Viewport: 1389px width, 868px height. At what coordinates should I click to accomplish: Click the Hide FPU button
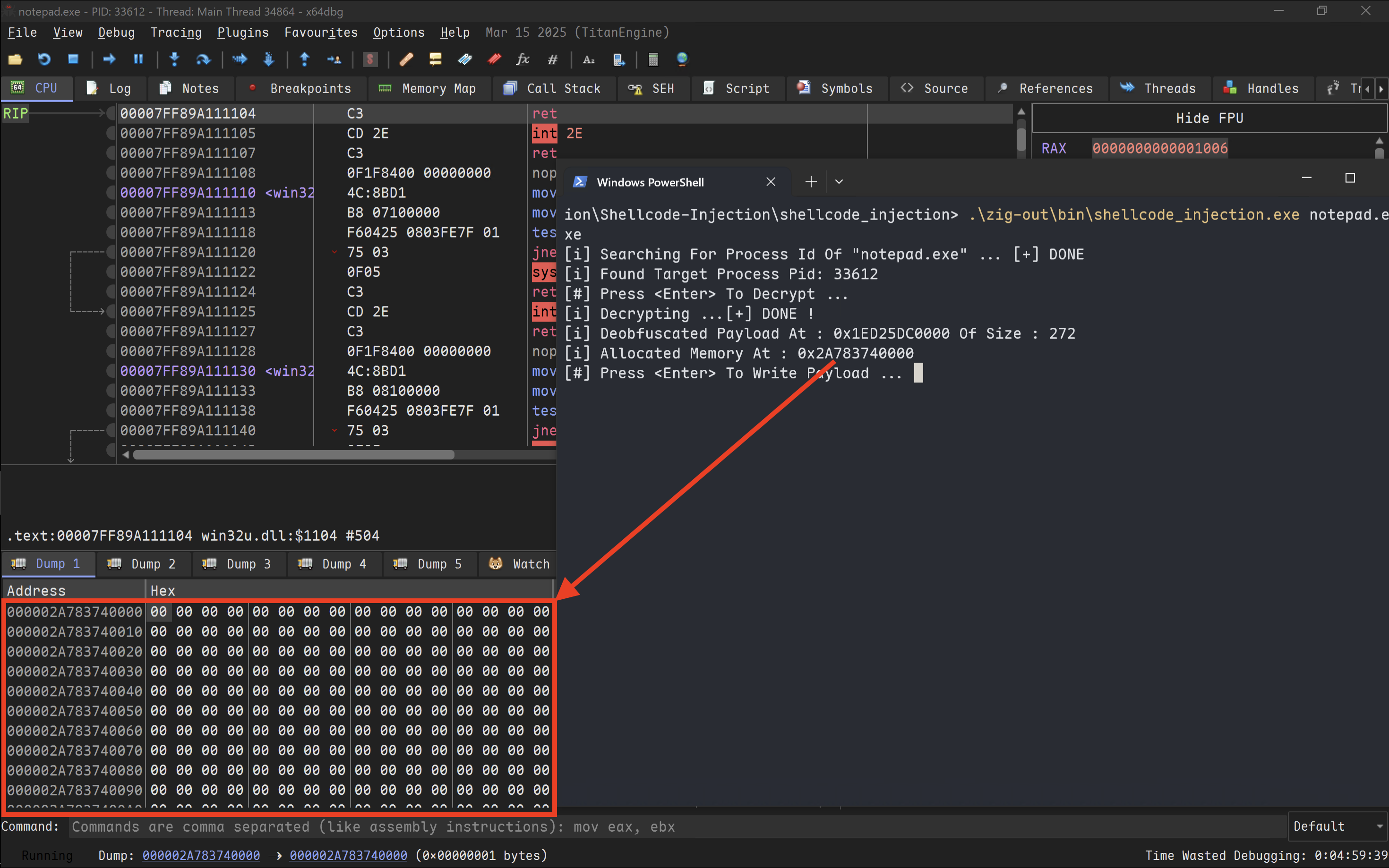(1209, 118)
